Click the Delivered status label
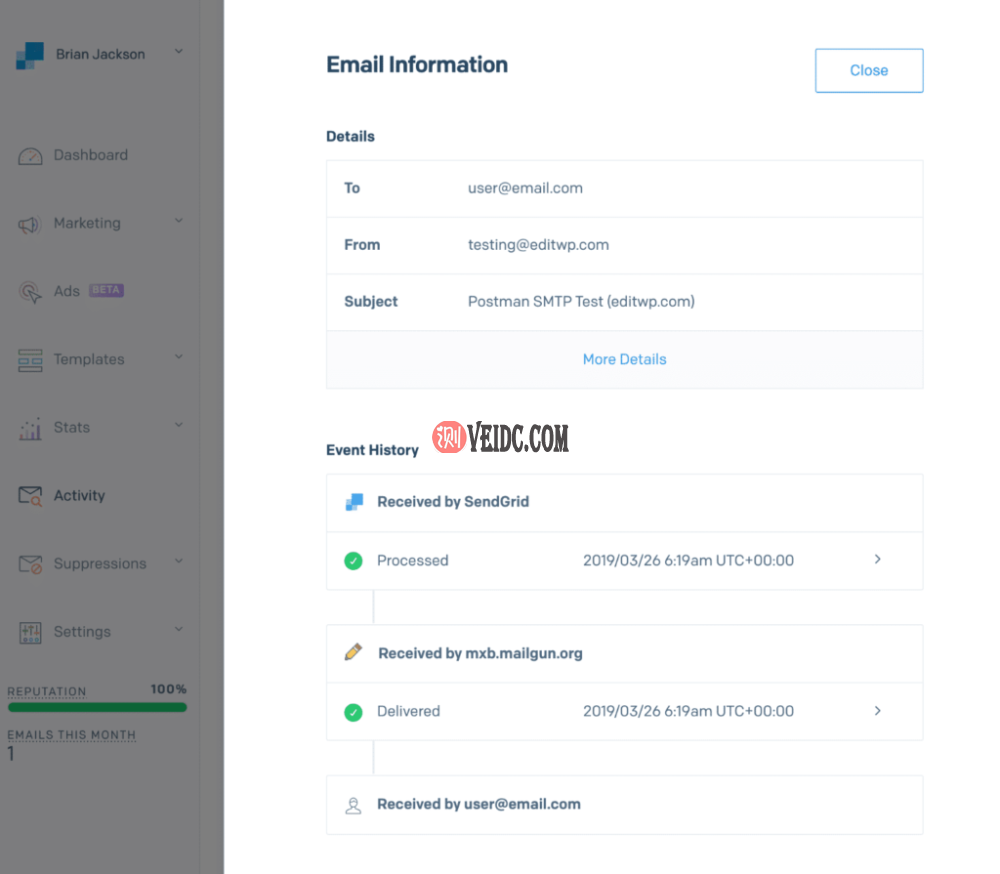 tap(408, 711)
